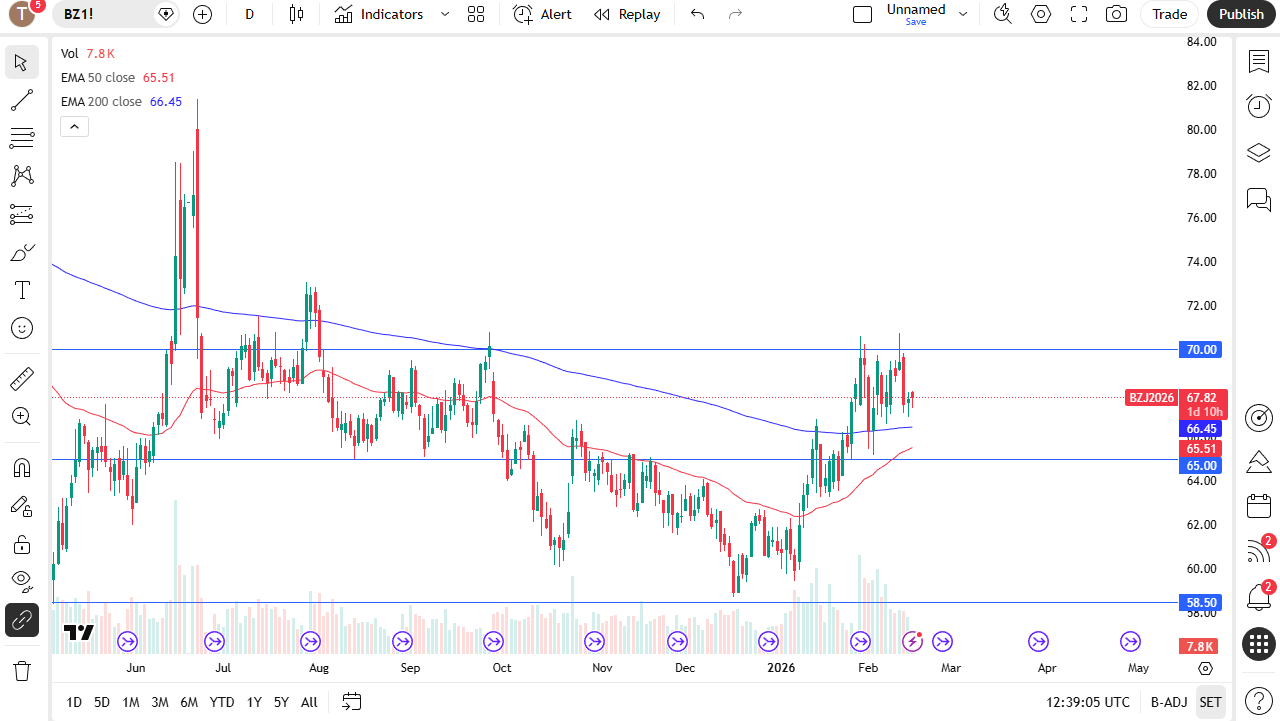Toggle stay in drawing mode pencil lock

22,506
